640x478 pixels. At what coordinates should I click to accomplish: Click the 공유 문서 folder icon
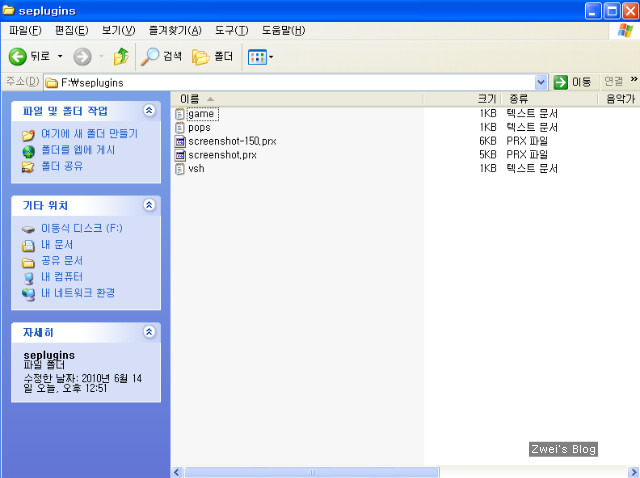point(28,262)
